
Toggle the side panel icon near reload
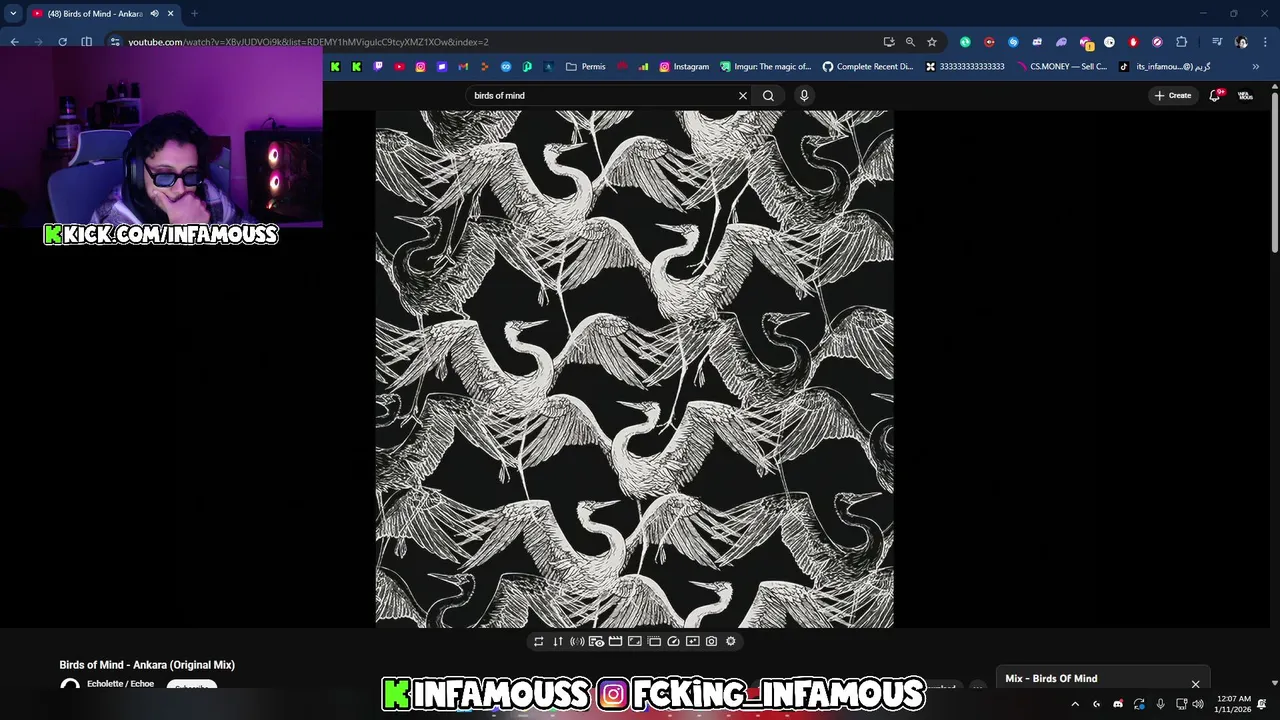coord(86,42)
